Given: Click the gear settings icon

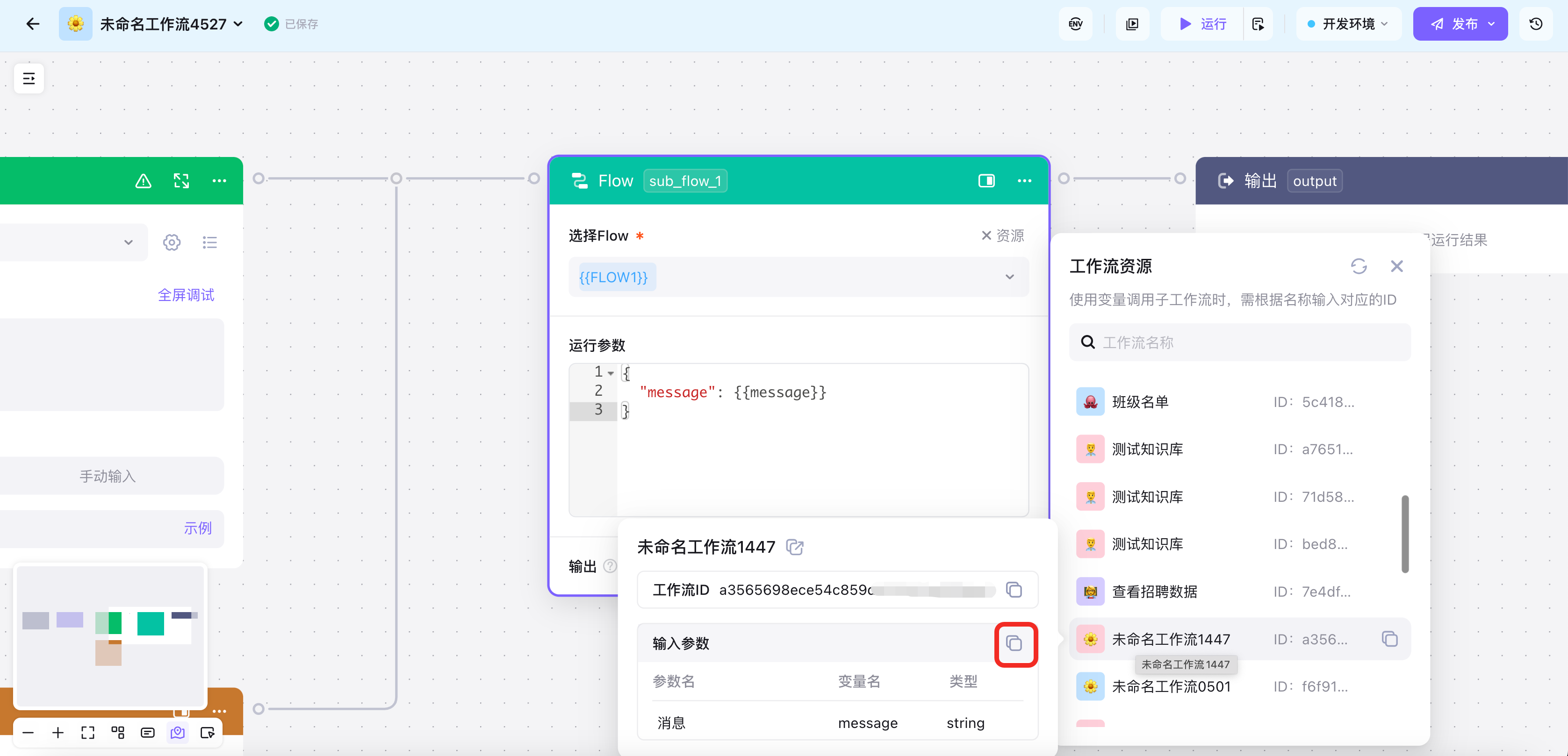Looking at the screenshot, I should 172,242.
